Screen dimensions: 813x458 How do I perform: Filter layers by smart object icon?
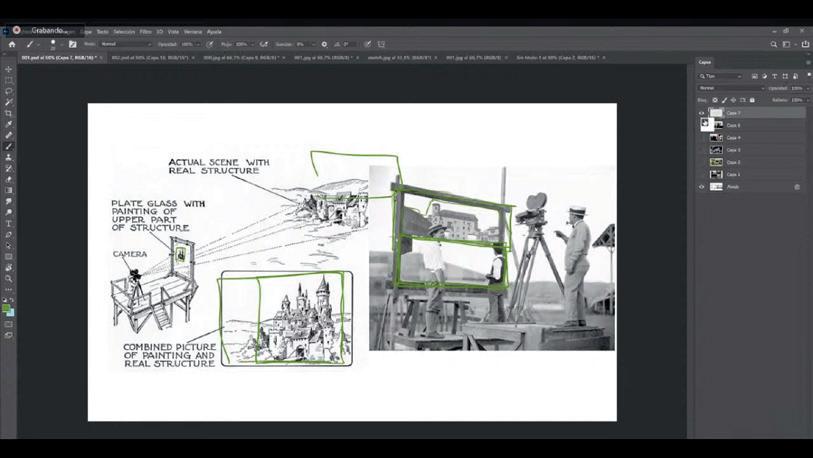pyautogui.click(x=795, y=76)
